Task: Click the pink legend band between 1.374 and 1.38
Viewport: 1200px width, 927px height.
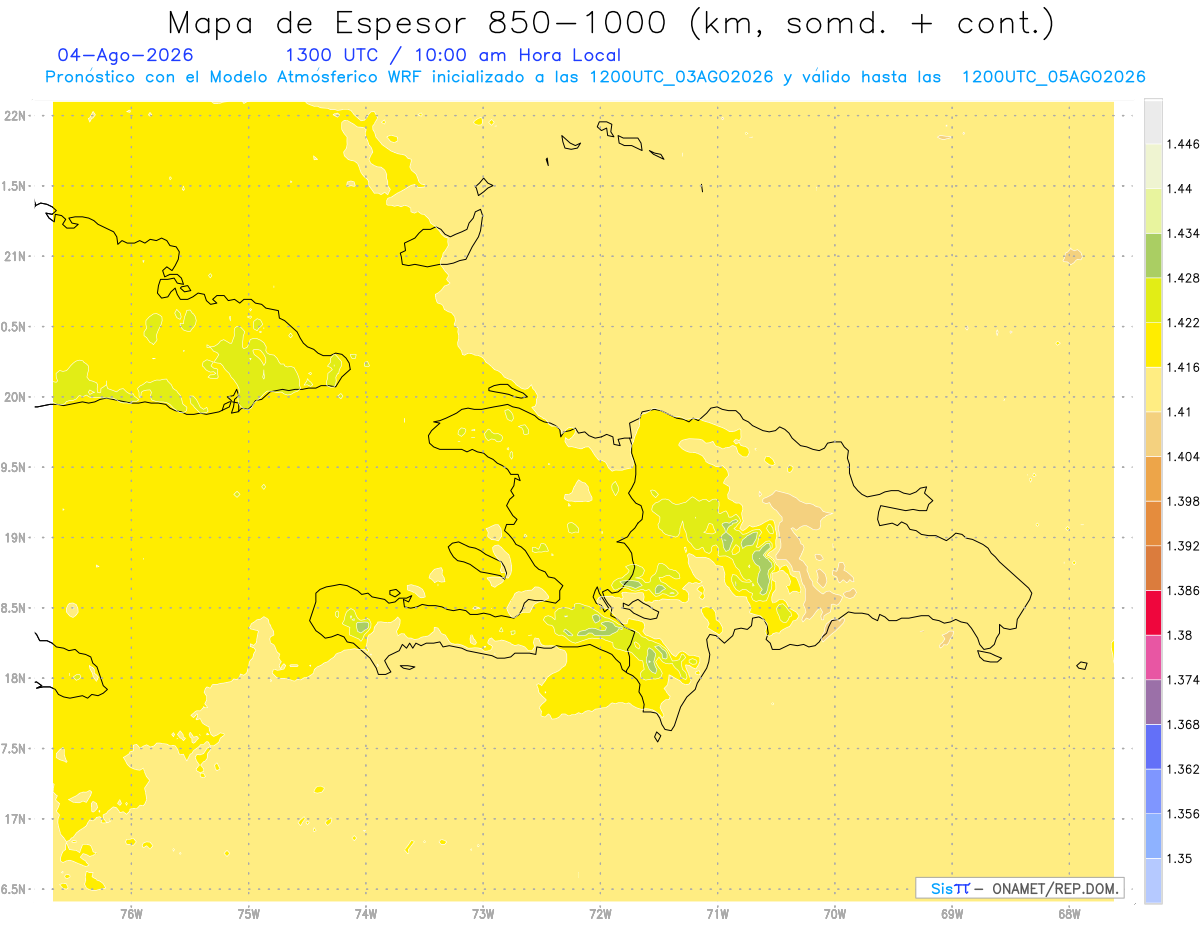Action: click(1153, 657)
